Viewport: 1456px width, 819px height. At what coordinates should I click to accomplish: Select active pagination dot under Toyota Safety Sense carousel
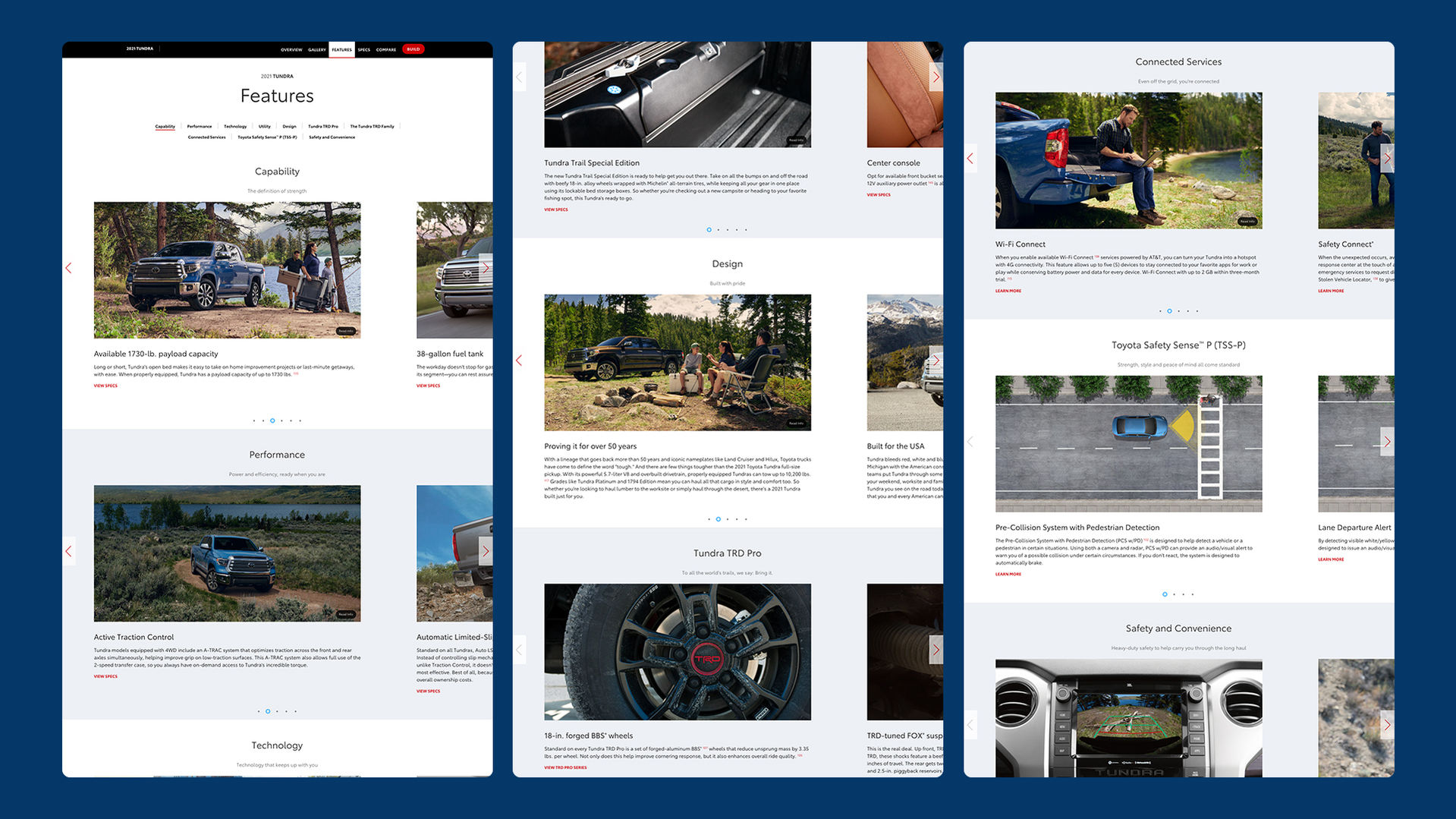1165,594
